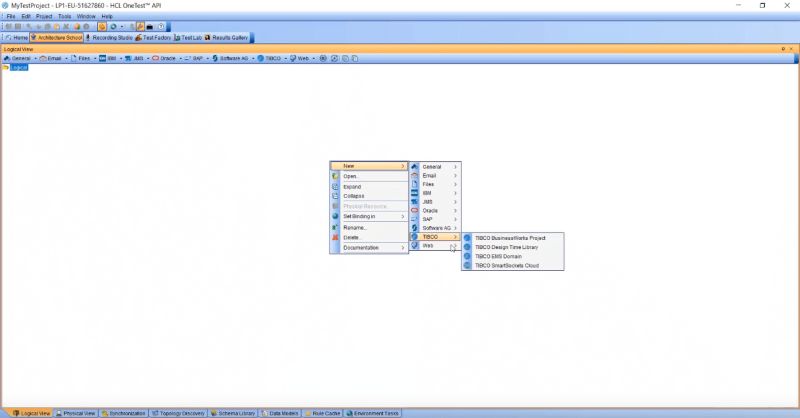The image size is (800, 418).
Task: Open the dropdown arrow next to toolbar Email
Action: (66, 59)
